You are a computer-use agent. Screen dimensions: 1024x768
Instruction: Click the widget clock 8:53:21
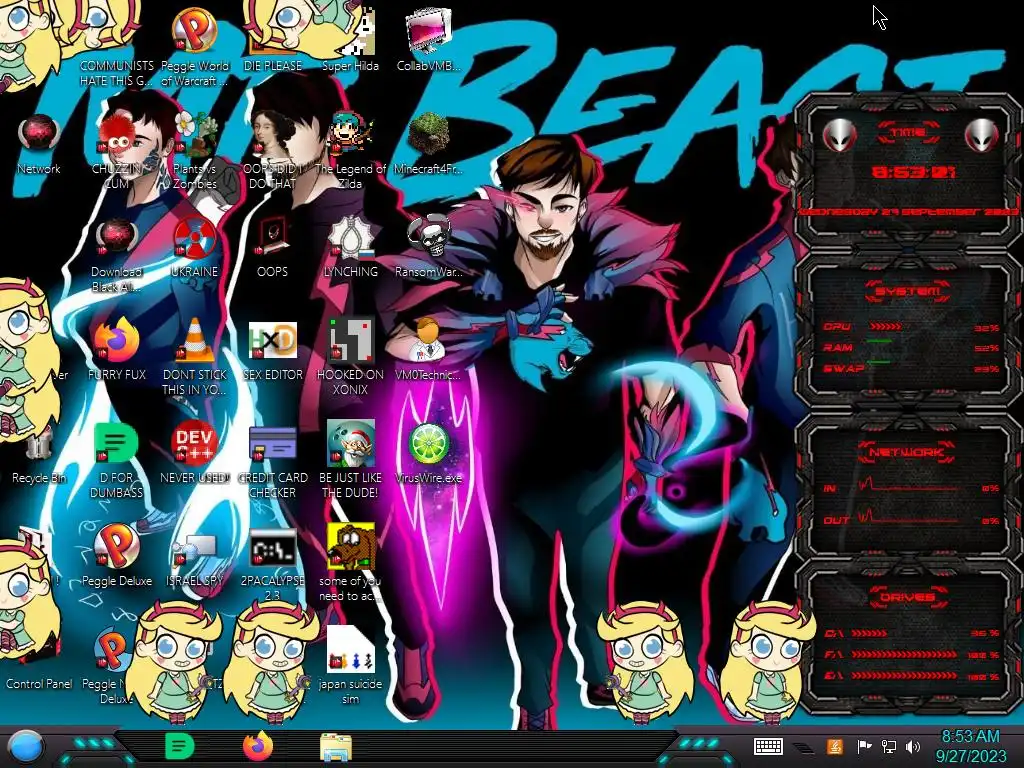click(x=914, y=172)
